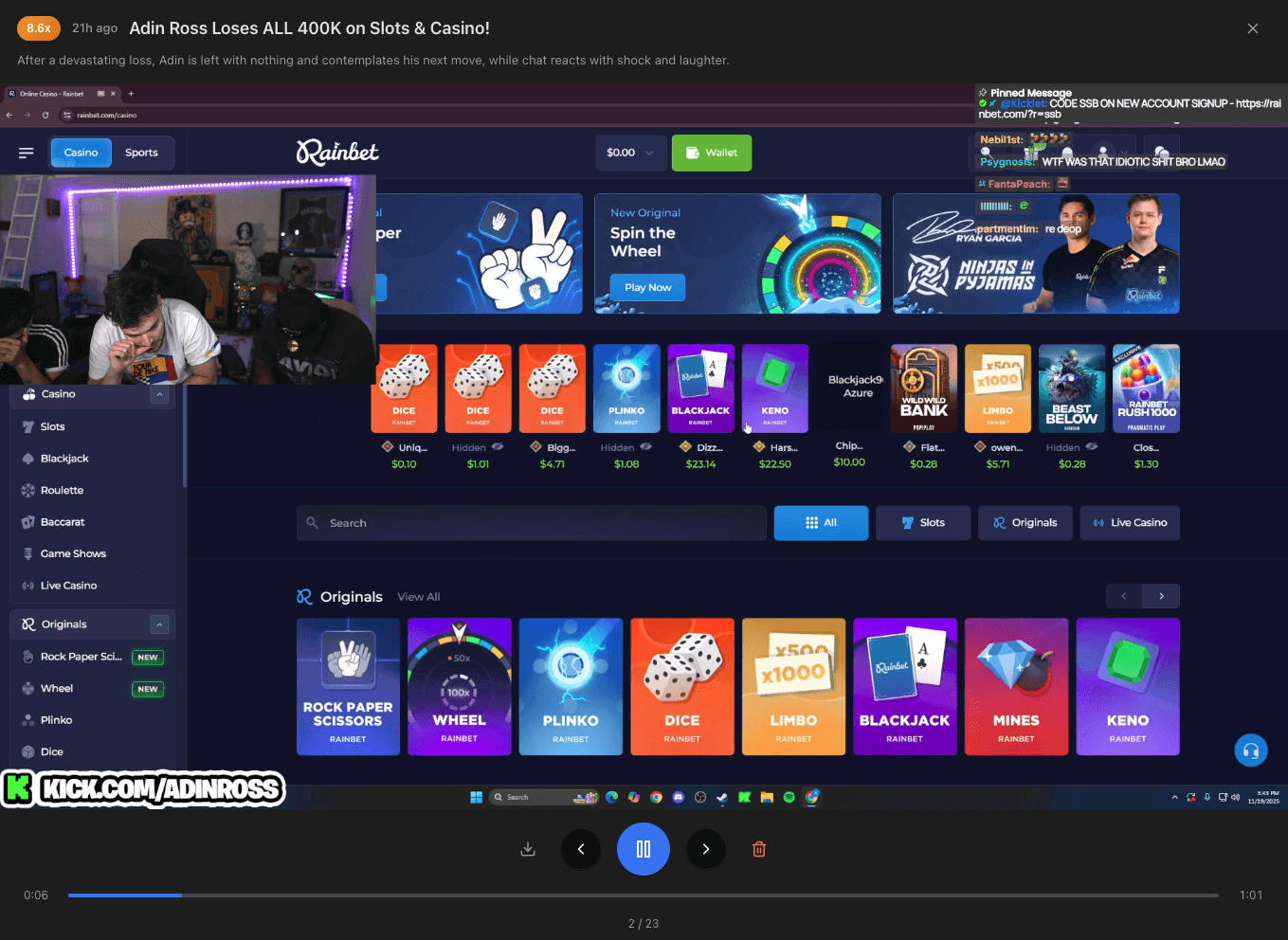The image size is (1288, 940).
Task: Open the $0.00 balance dropdown
Action: coord(630,153)
